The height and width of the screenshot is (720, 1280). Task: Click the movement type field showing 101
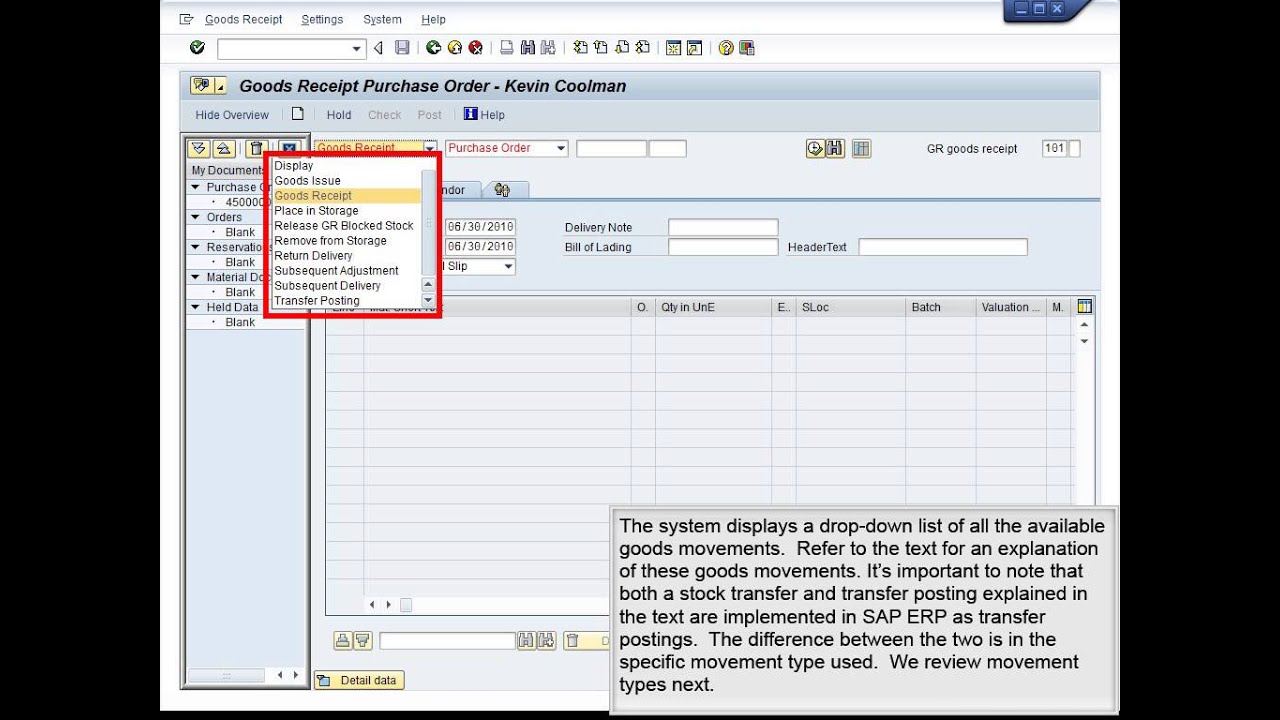pos(1054,148)
